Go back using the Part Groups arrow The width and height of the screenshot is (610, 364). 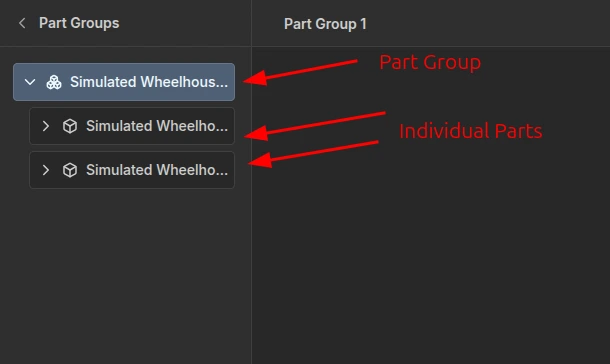click(x=22, y=23)
